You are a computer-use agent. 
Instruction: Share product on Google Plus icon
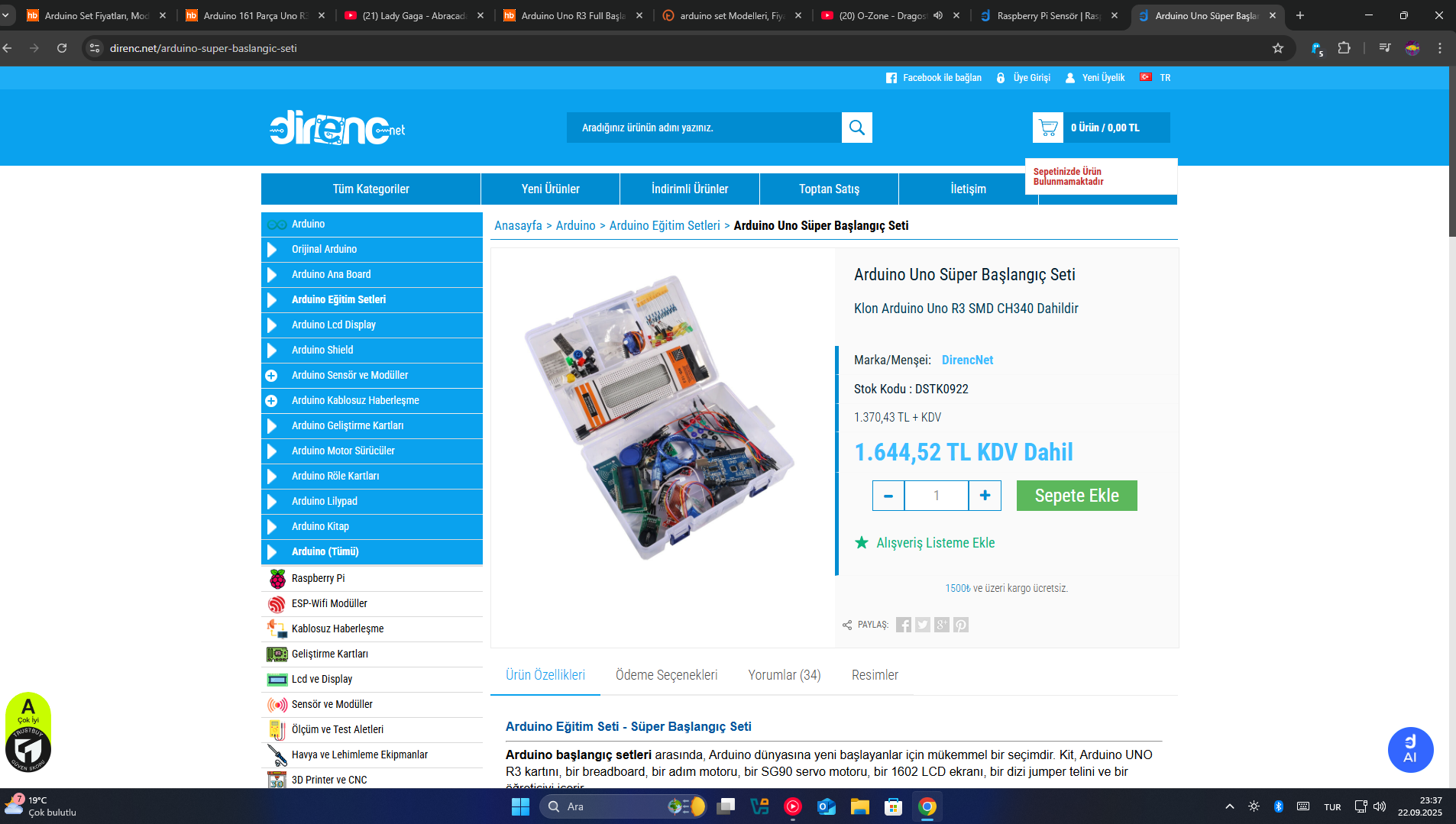pyautogui.click(x=942, y=625)
